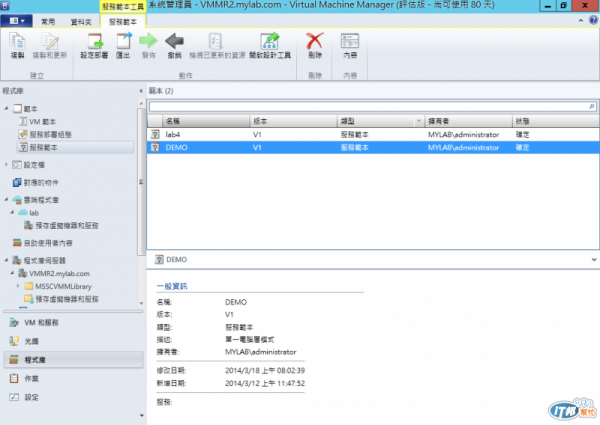Sort by the 狀態 column header
This screenshot has height=425, width=600.
click(556, 121)
